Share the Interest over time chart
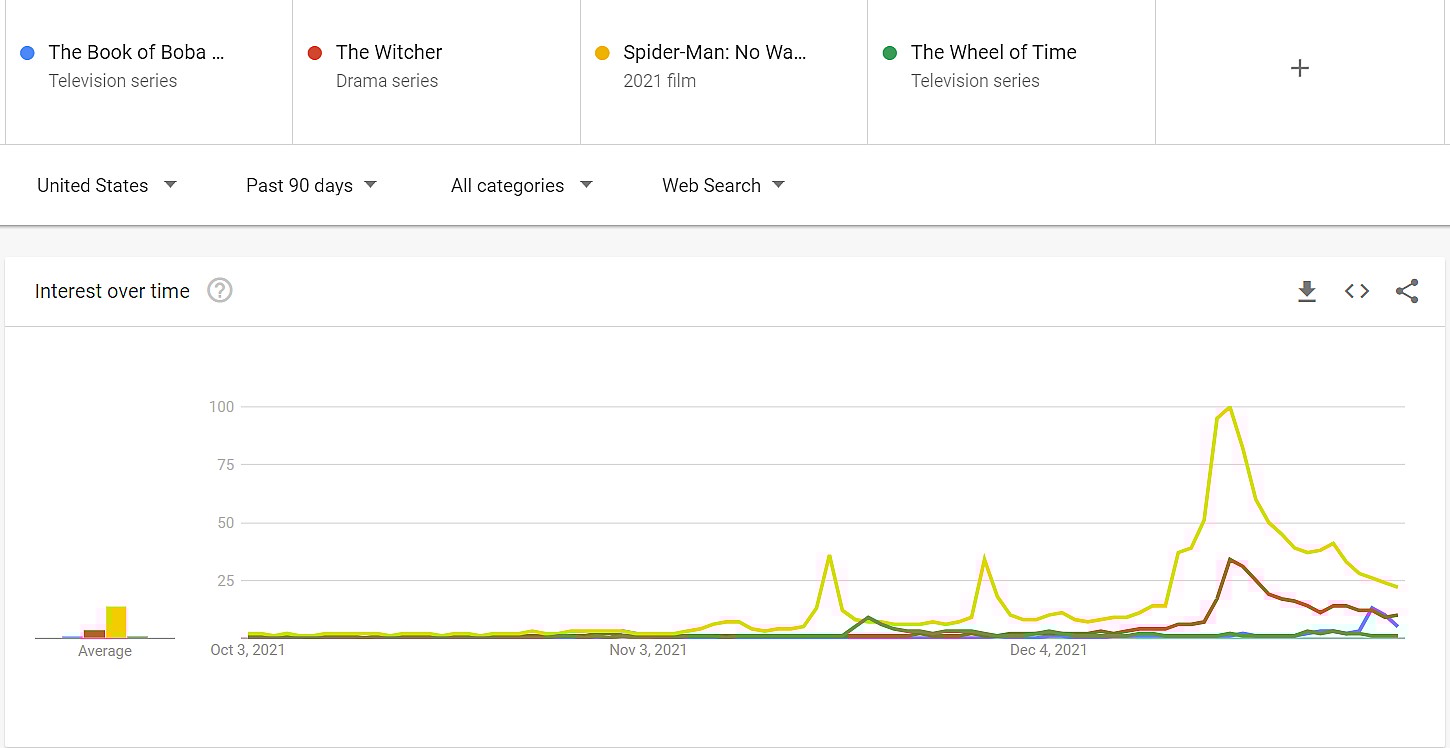This screenshot has height=748, width=1450. click(1407, 291)
